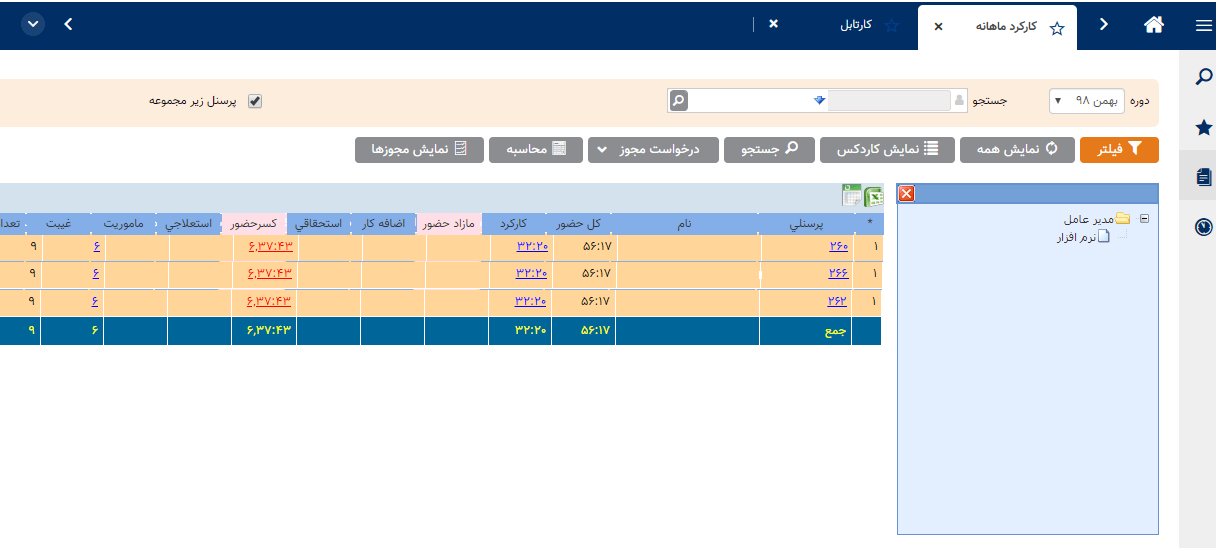The width and height of the screenshot is (1218, 548).
Task: Click the مازاد حضور column header
Action: pyautogui.click(x=450, y=224)
